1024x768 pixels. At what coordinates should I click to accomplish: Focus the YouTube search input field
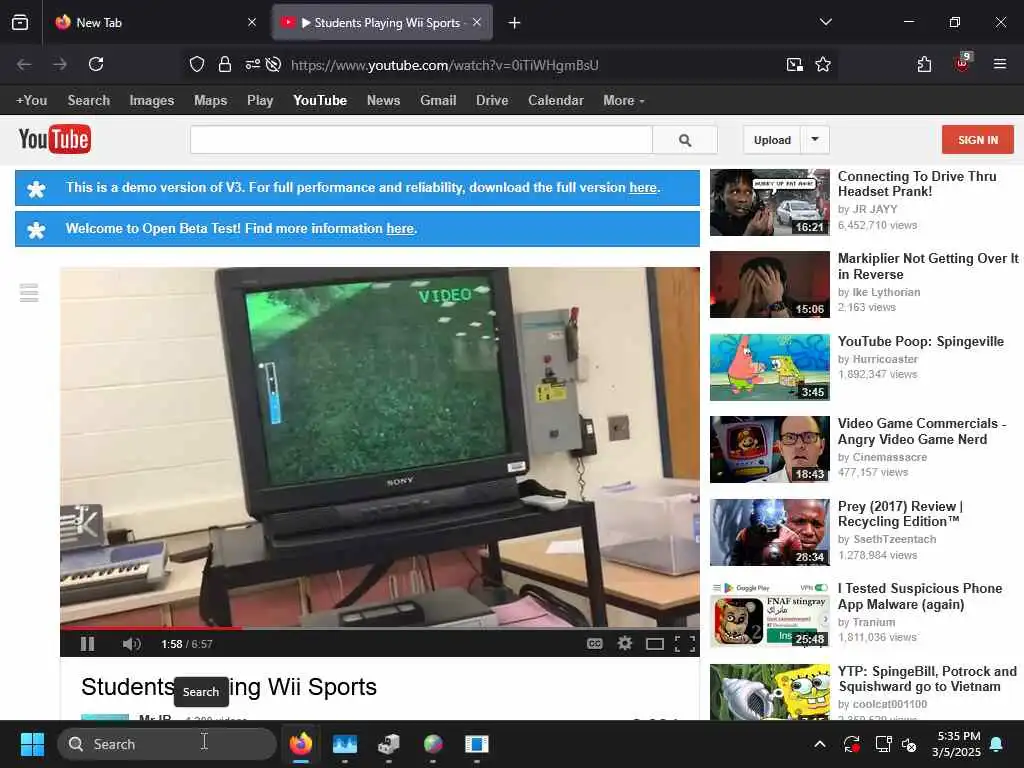(421, 140)
